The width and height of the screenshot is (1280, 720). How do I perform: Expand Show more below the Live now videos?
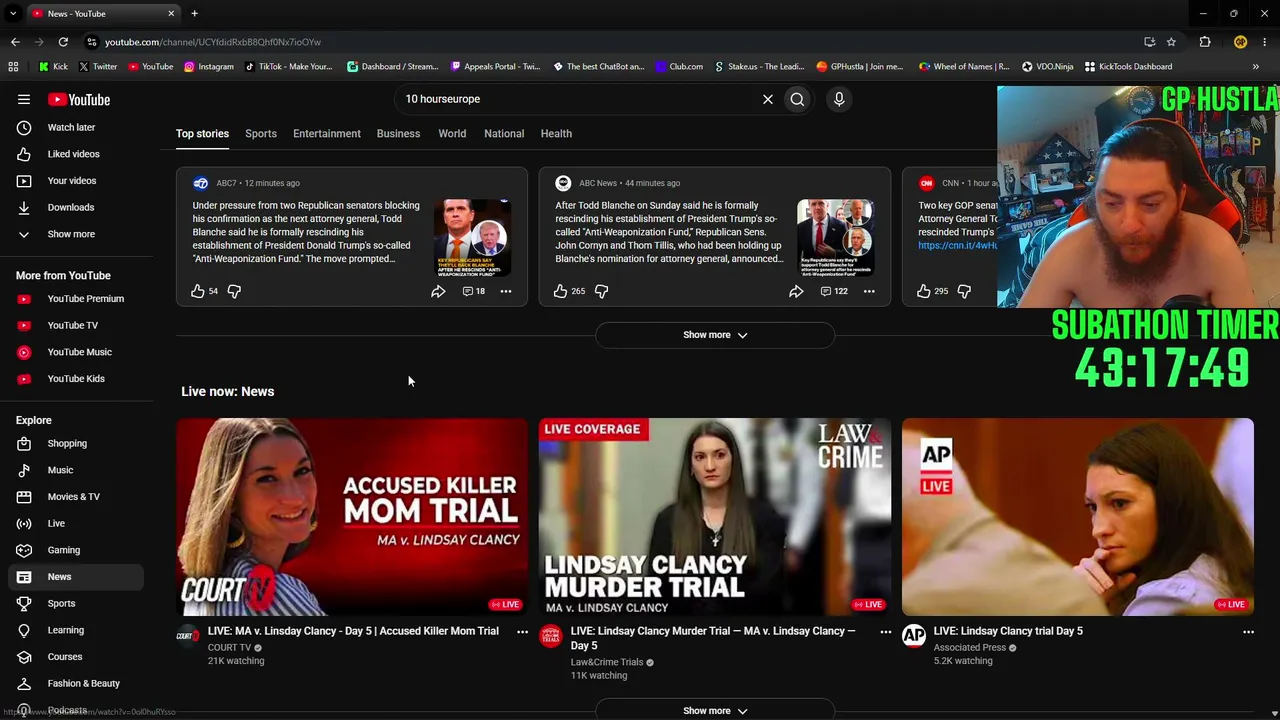point(715,710)
